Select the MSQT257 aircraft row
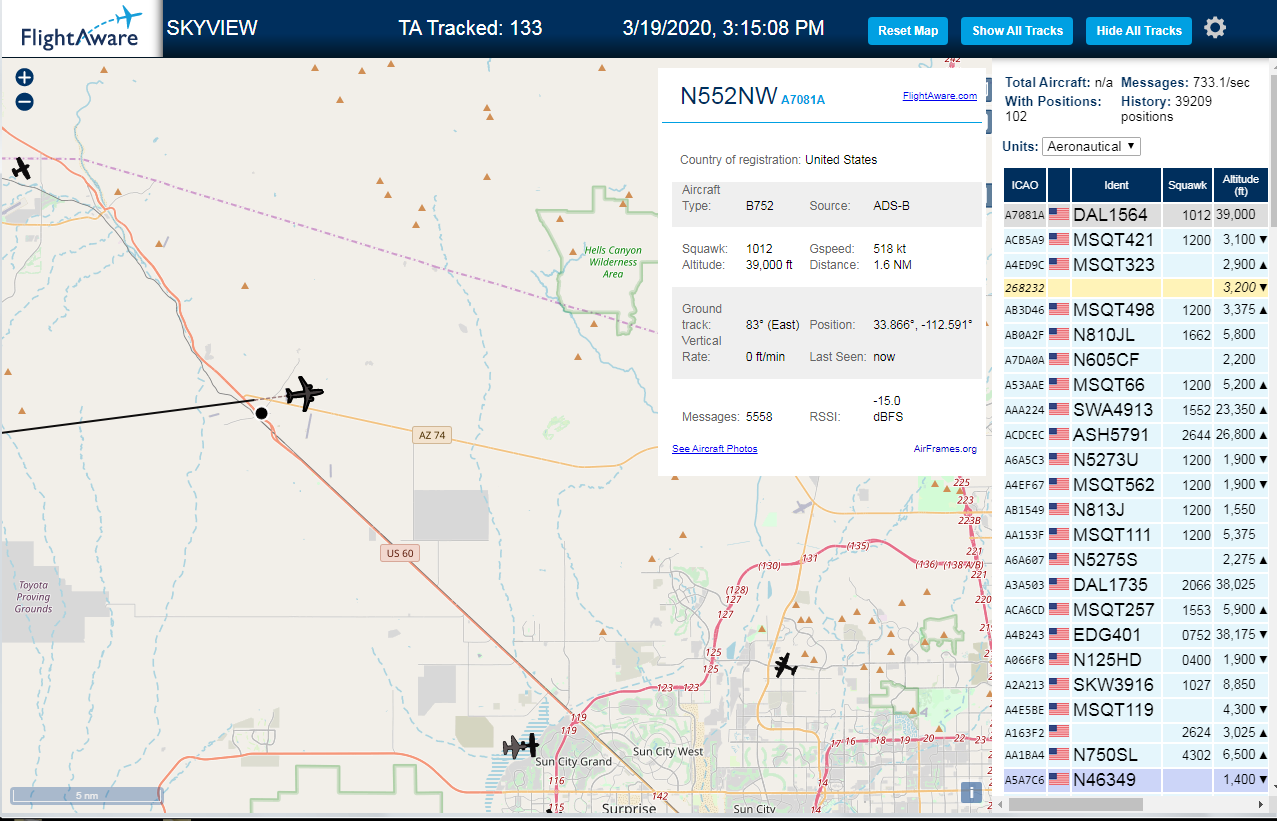The image size is (1277, 821). (x=1136, y=610)
